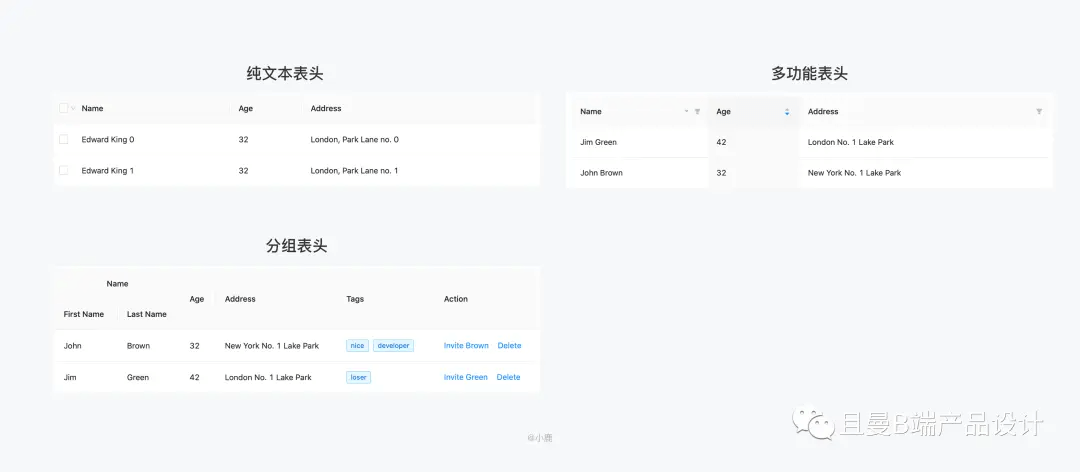Click 'New York No. 1 Lake Park' in grouped table

[x=272, y=346]
